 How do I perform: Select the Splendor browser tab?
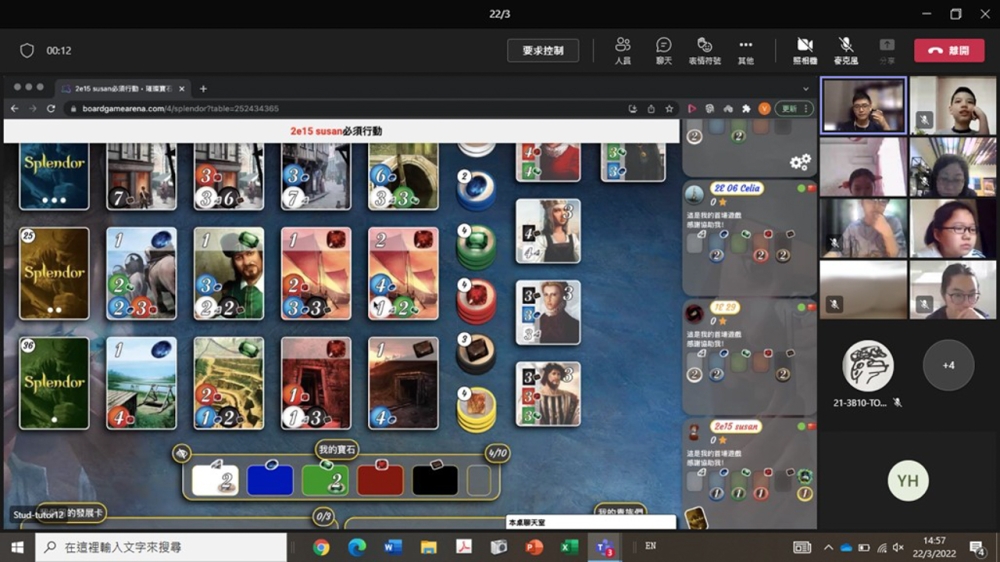coord(121,89)
